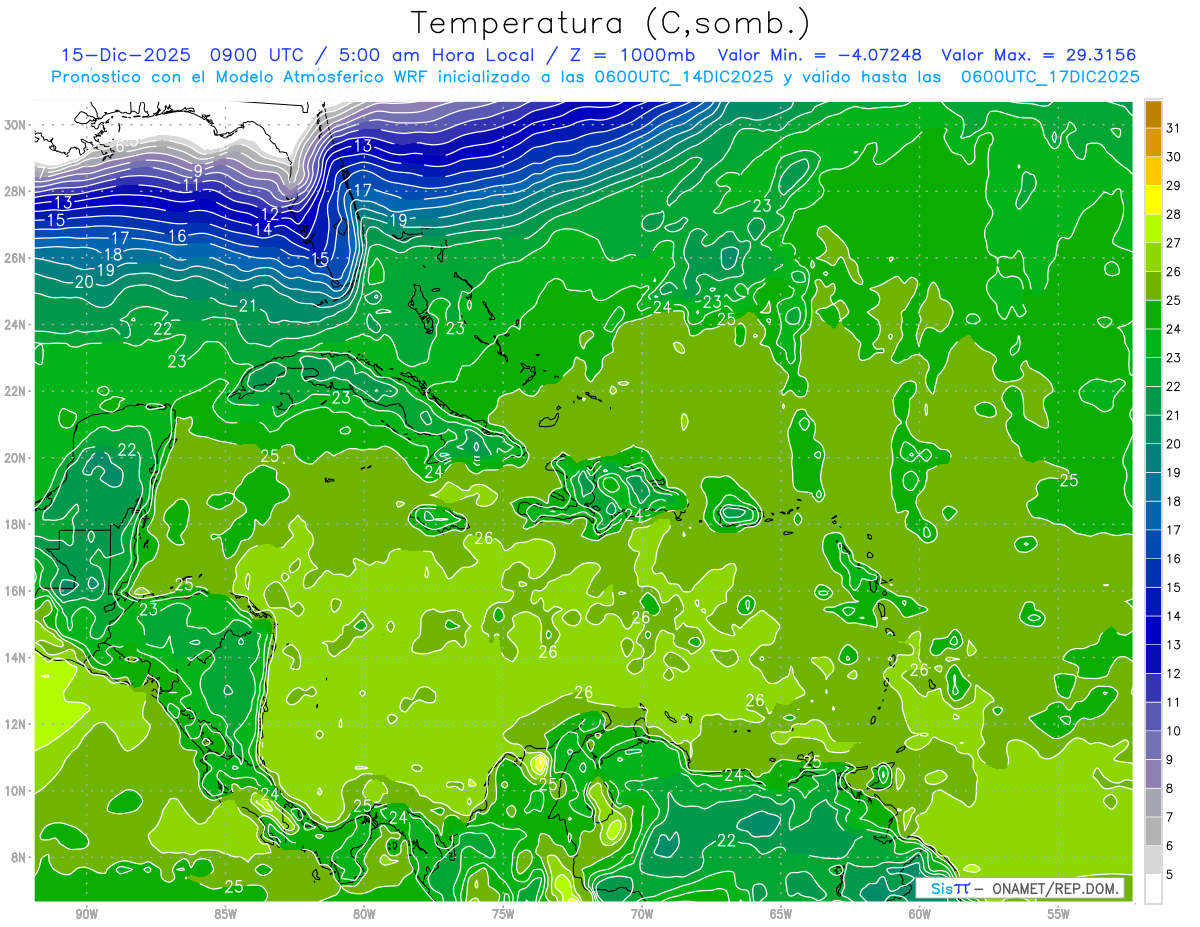Screen dimensions: 1200x927
Task: Click "0600UTC_17DIC2025" valid-until time text
Action: tap(1050, 77)
